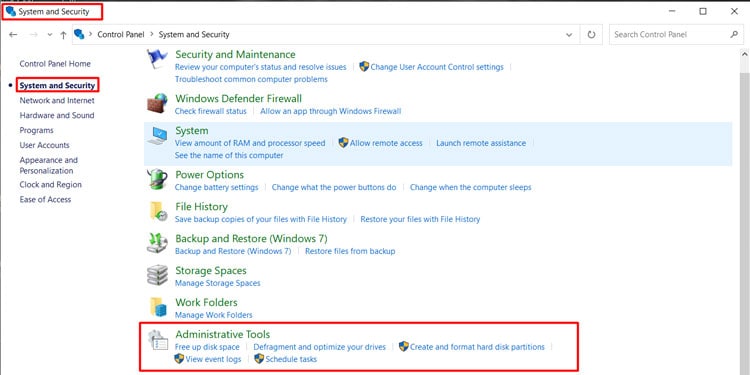This screenshot has height=375, width=750.
Task: Click Check firewall status link
Action: pyautogui.click(x=211, y=111)
